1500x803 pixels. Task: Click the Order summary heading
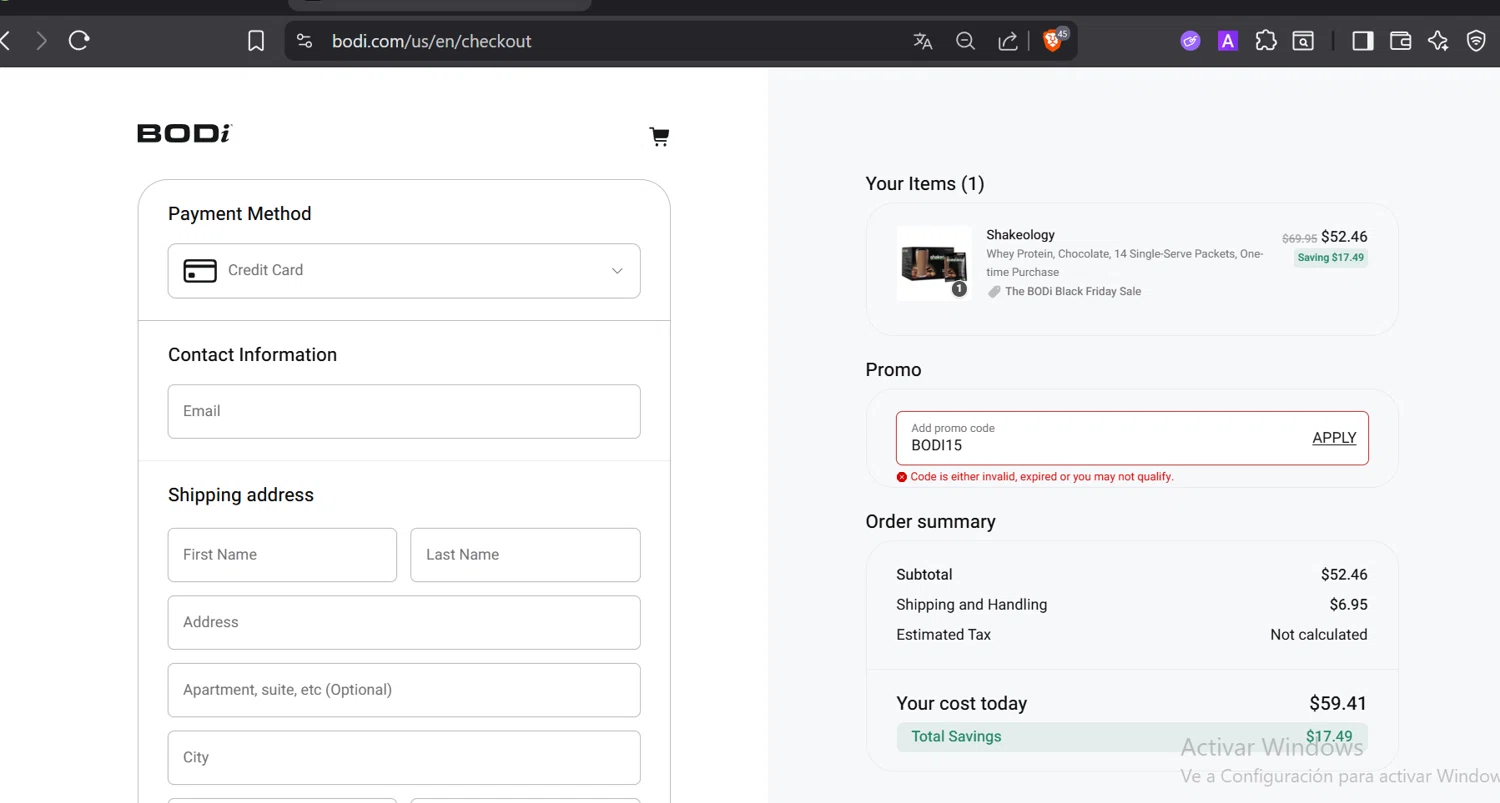930,522
